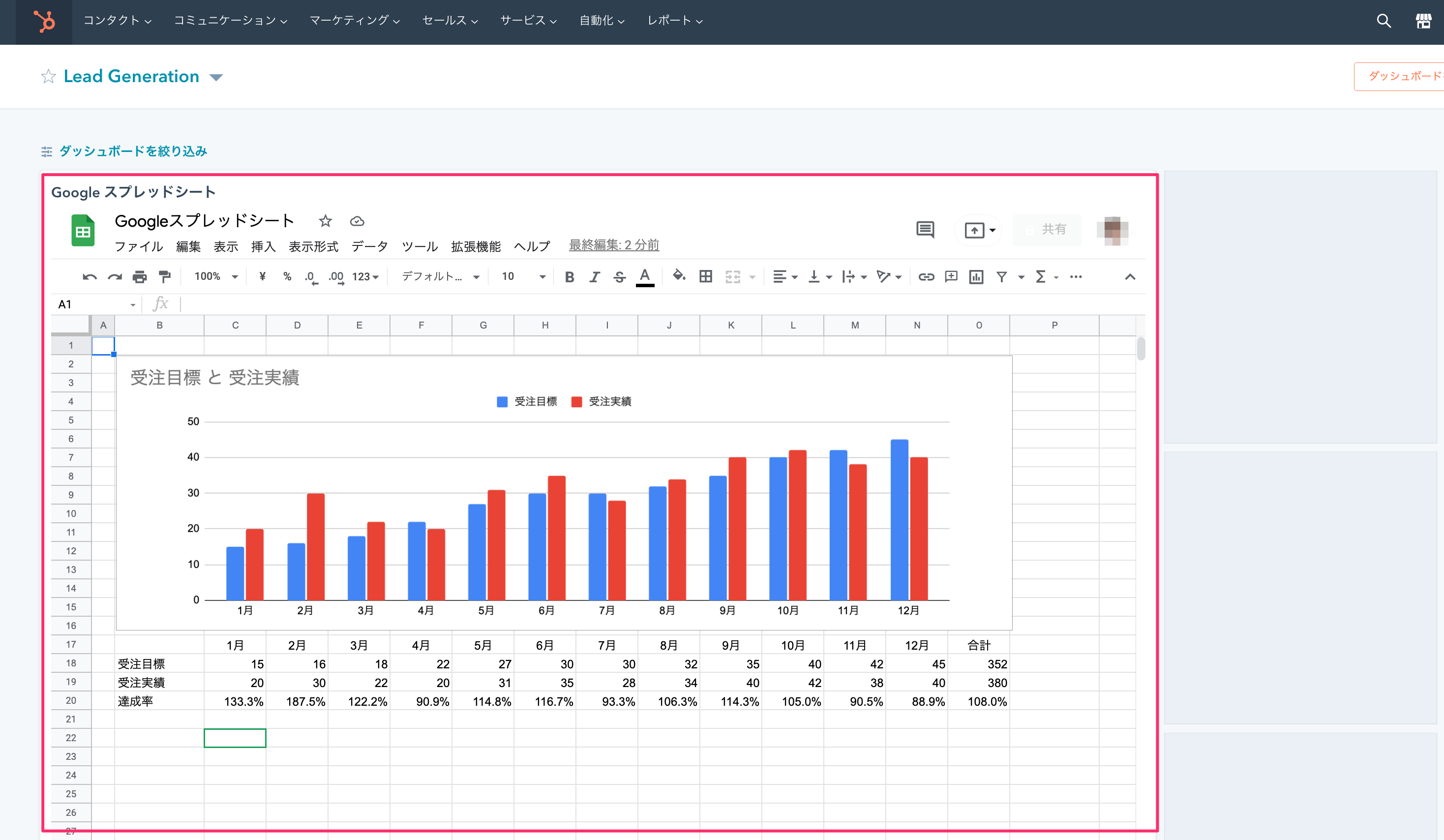Insert link using the chain icon
Screen dimensions: 1444x840
[x=926, y=277]
